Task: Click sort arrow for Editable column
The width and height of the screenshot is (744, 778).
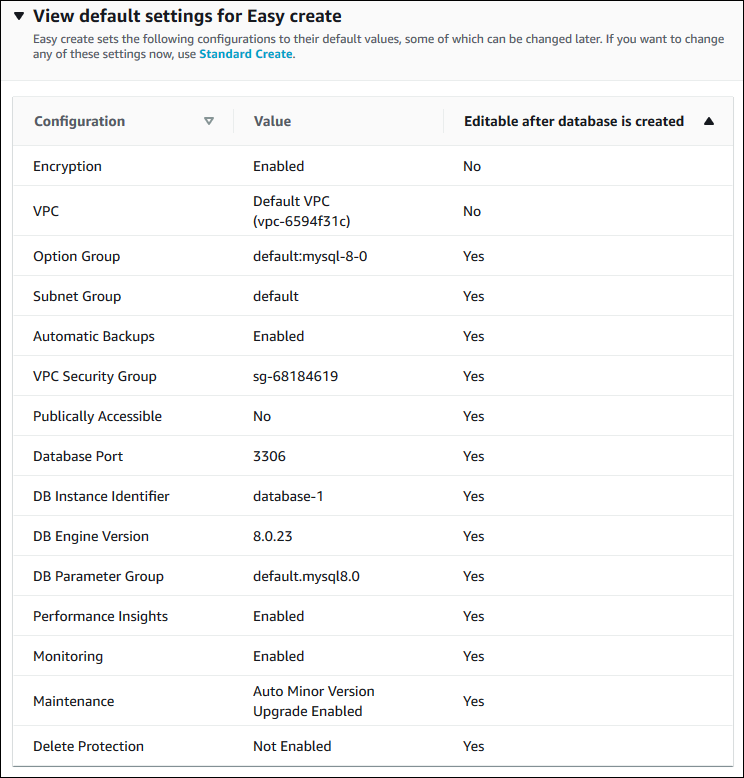Action: [709, 121]
